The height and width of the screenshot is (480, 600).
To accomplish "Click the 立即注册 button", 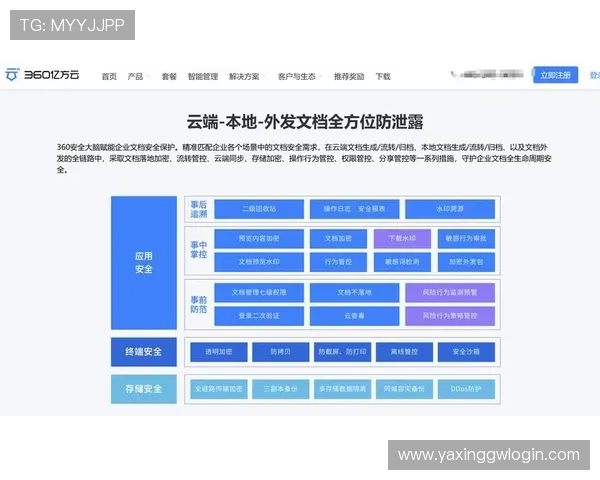I will tap(555, 75).
